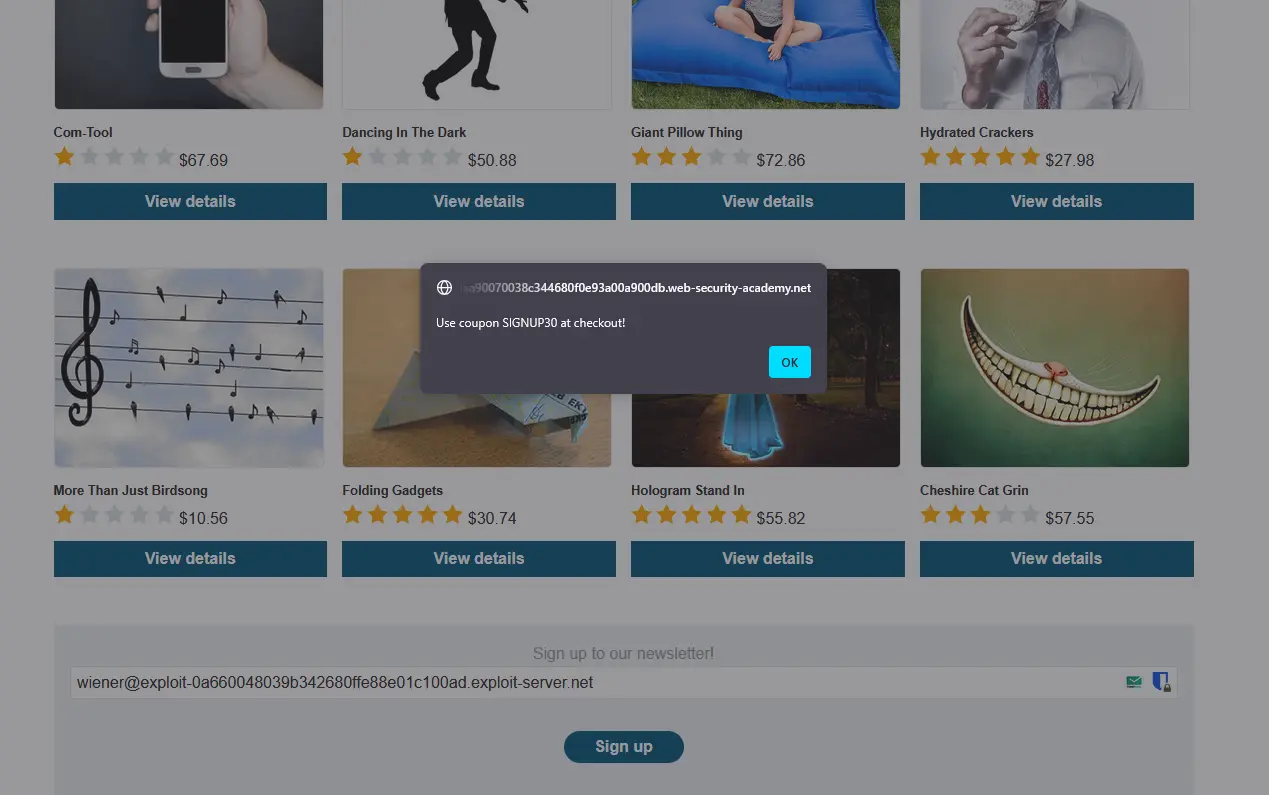Click OK in the coupon alert dialog
The width and height of the screenshot is (1269, 795).
(x=789, y=362)
